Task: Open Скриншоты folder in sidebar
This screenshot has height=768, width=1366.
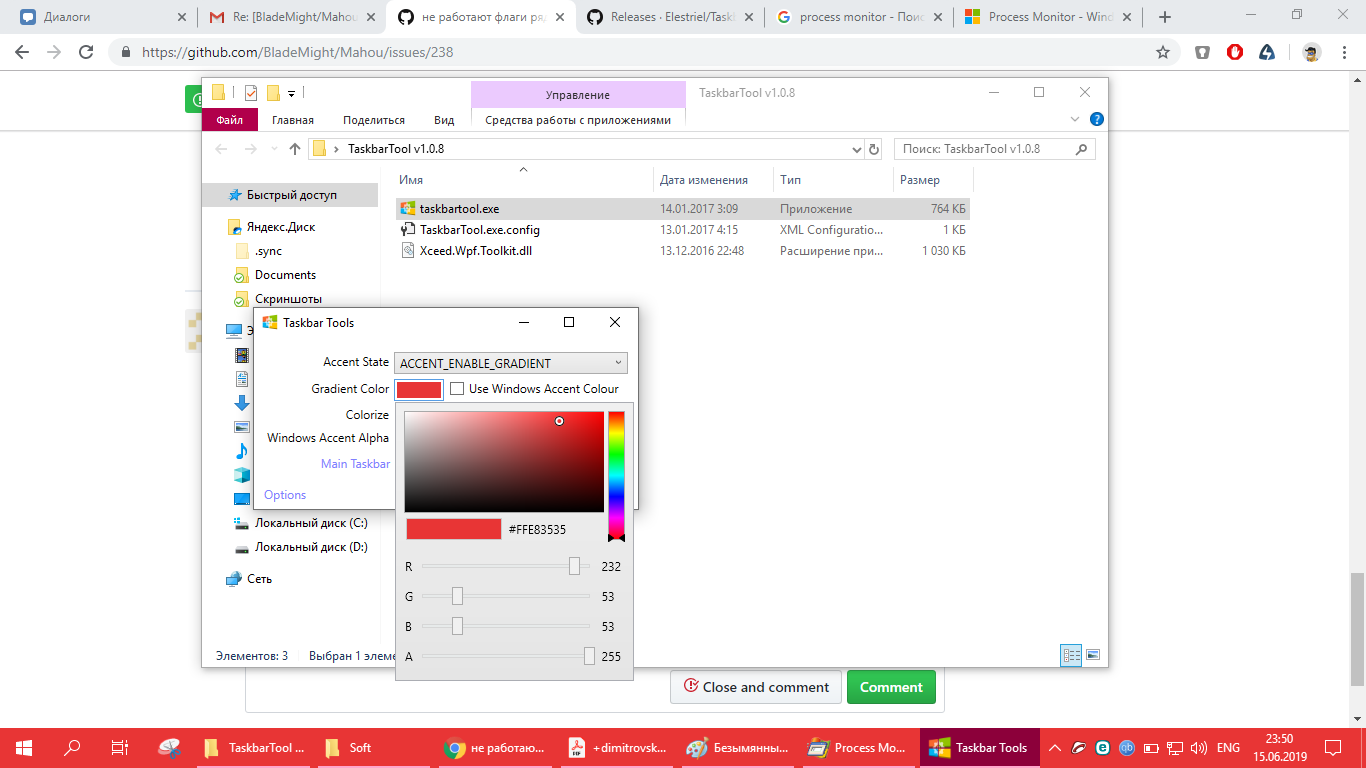Action: pos(288,299)
